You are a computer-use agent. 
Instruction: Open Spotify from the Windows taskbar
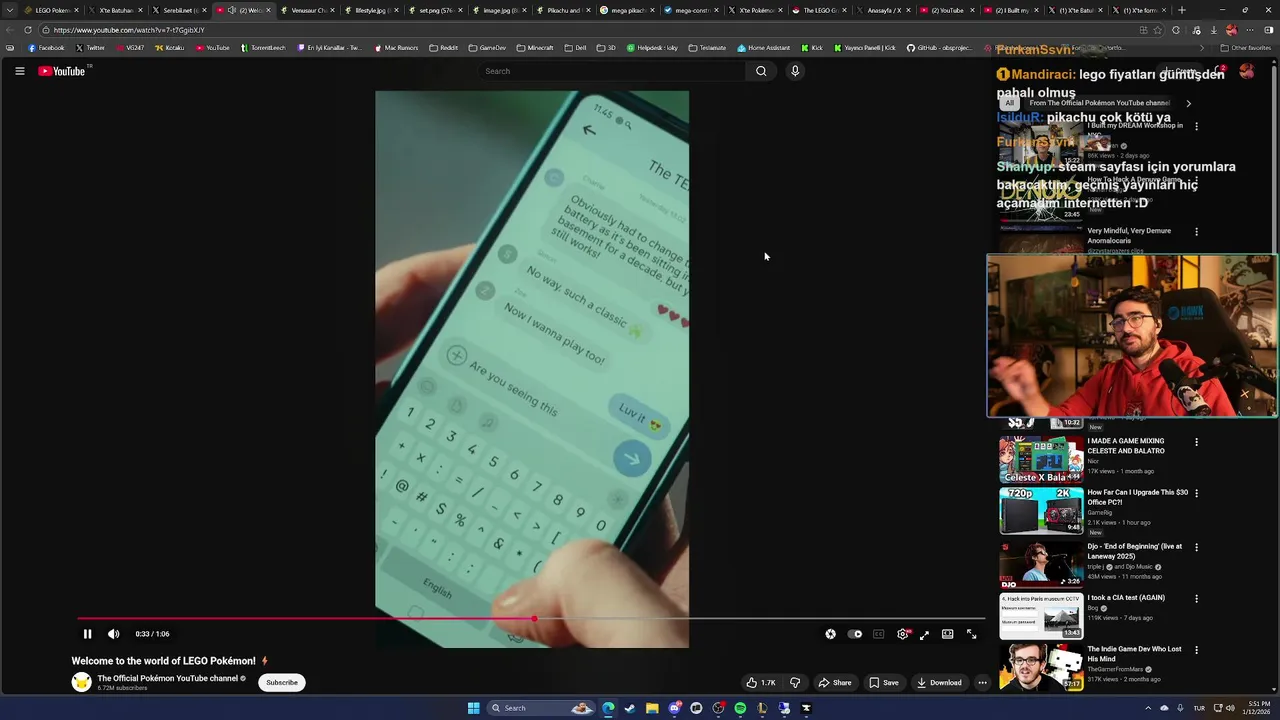point(740,708)
